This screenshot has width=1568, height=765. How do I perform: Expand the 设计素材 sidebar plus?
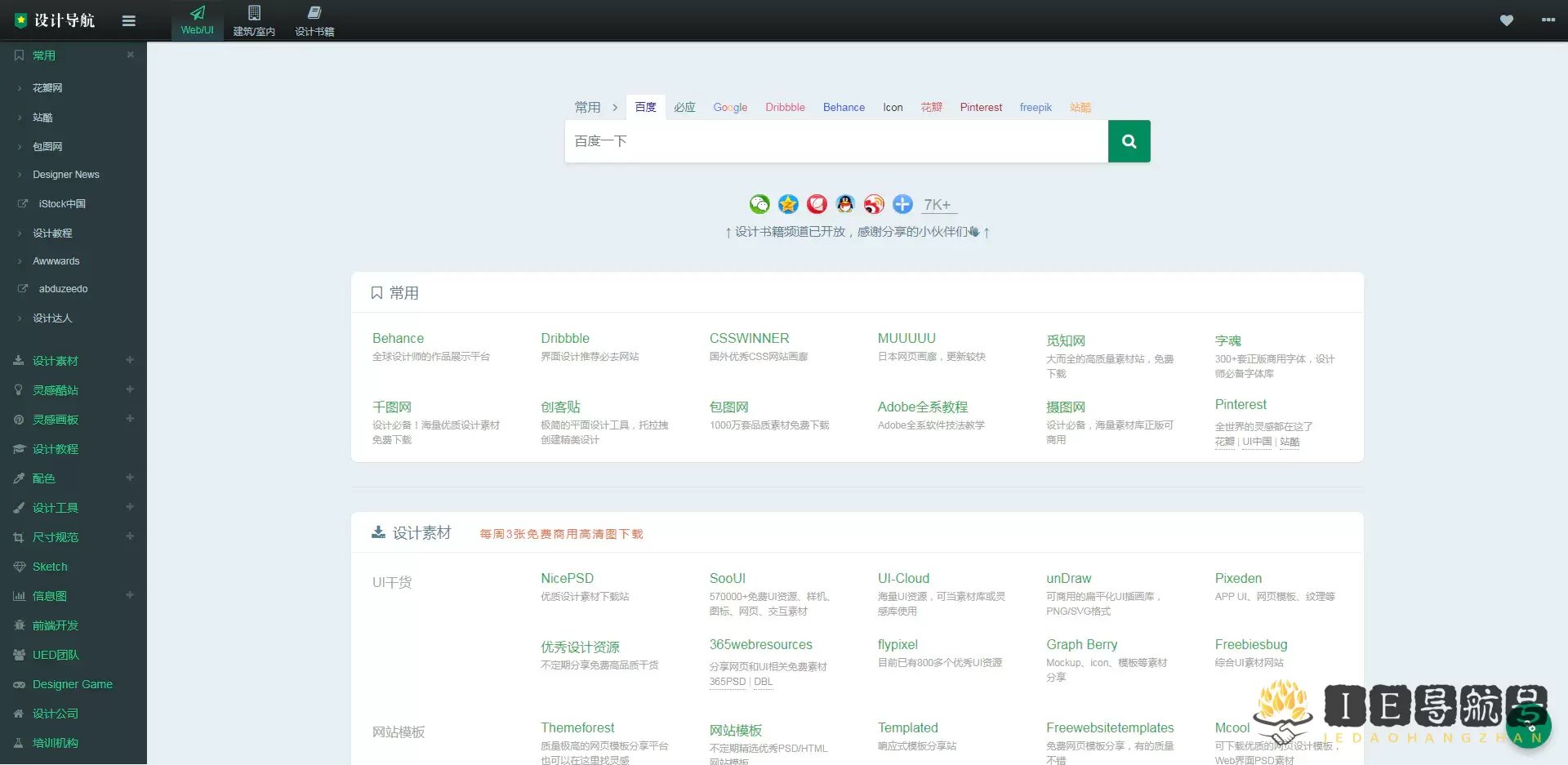click(x=130, y=360)
